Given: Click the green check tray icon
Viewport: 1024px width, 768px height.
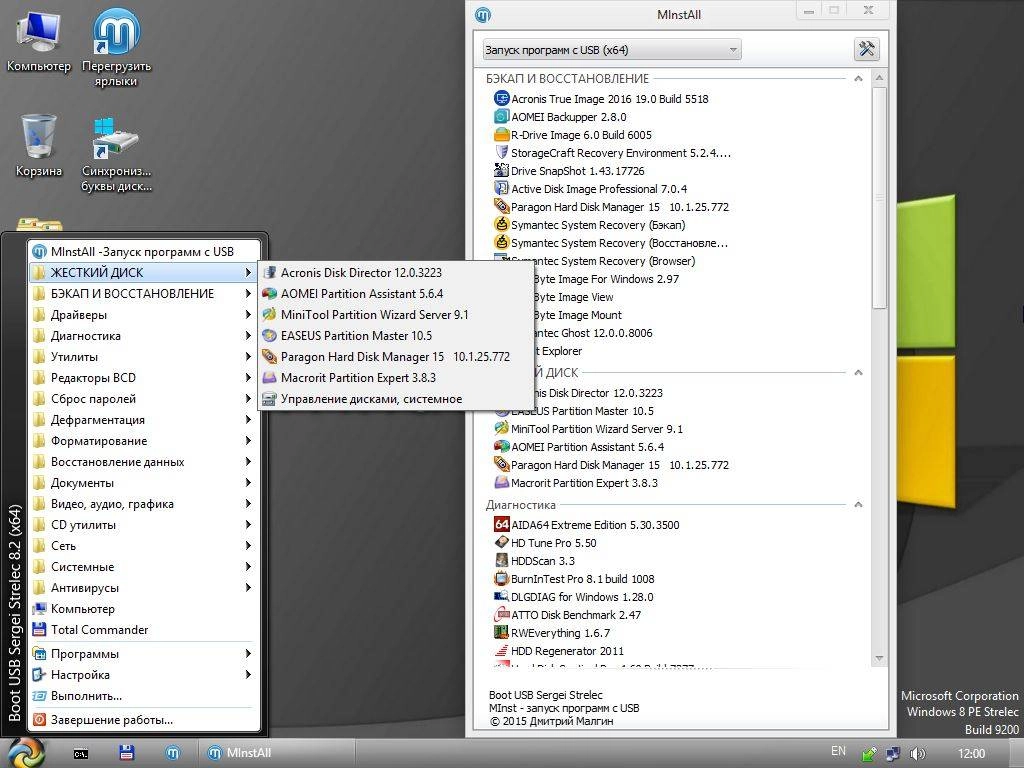Looking at the screenshot, I should pyautogui.click(x=869, y=754).
